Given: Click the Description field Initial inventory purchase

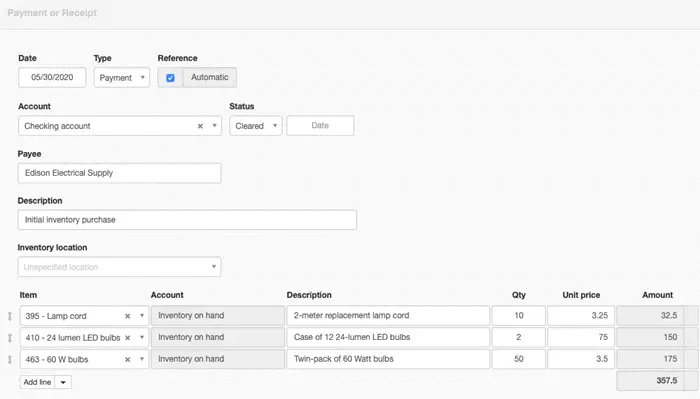Looking at the screenshot, I should click(x=187, y=220).
